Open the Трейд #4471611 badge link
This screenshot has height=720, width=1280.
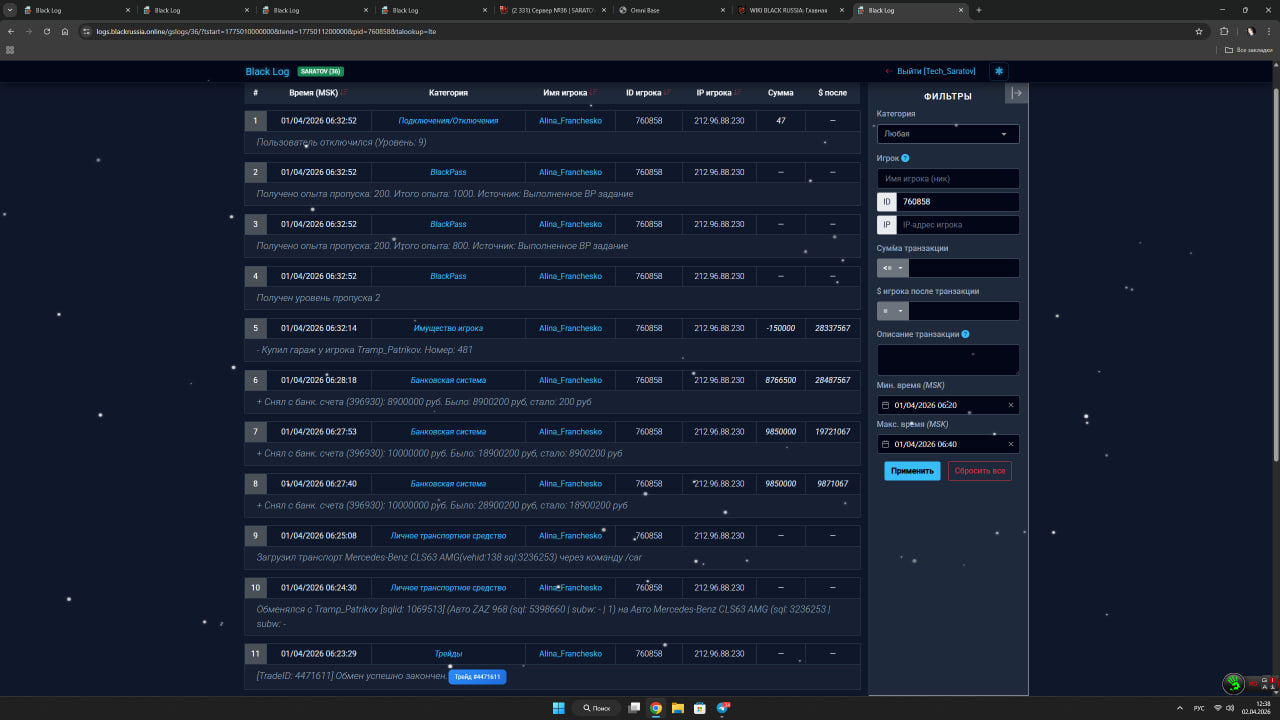(477, 677)
